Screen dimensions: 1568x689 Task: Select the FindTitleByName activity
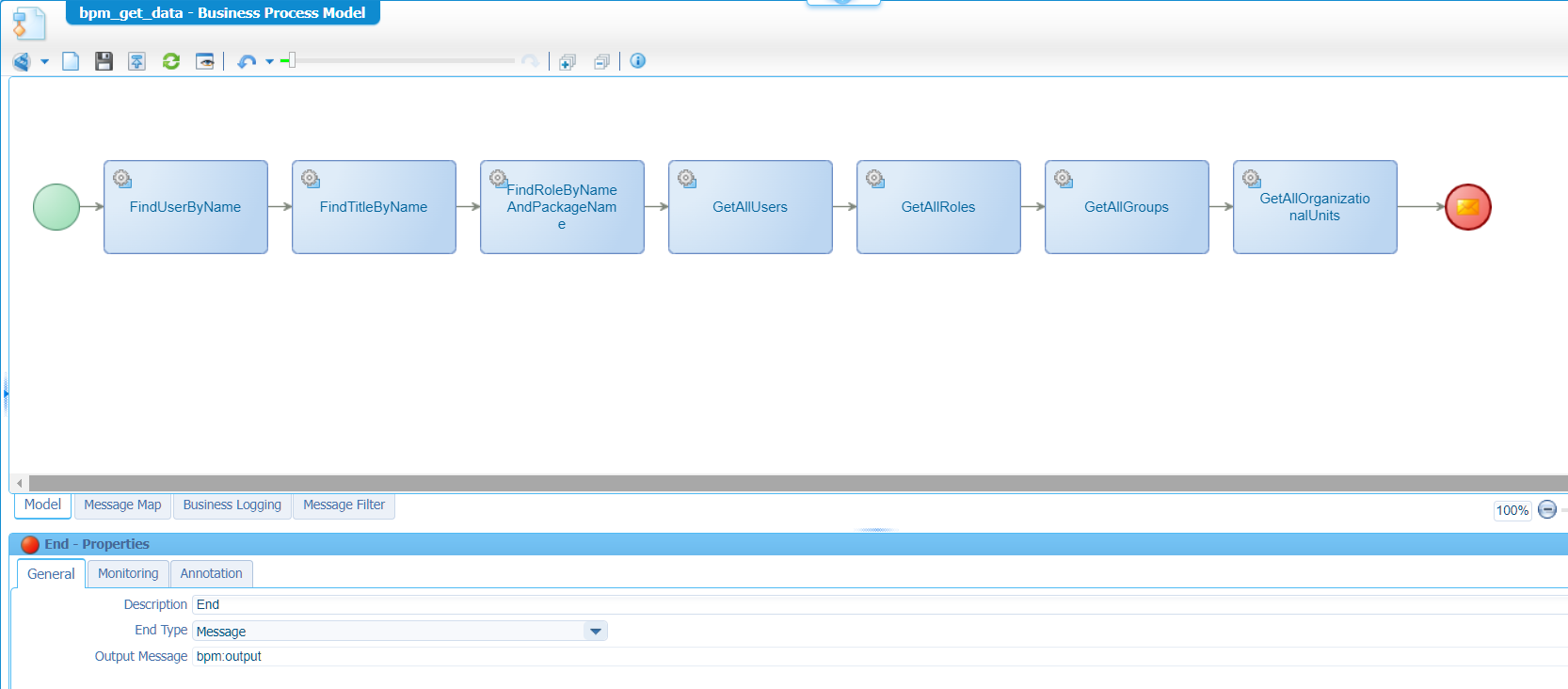click(x=374, y=207)
